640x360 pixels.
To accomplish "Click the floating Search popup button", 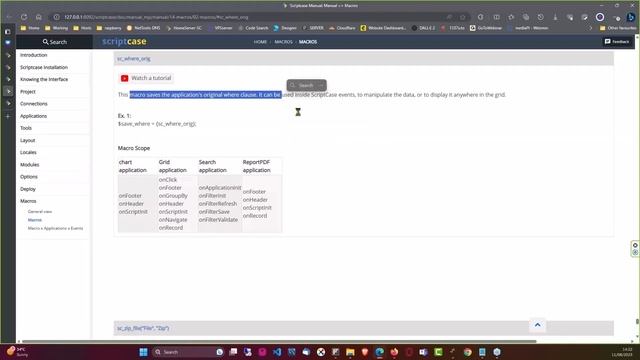I will point(302,85).
